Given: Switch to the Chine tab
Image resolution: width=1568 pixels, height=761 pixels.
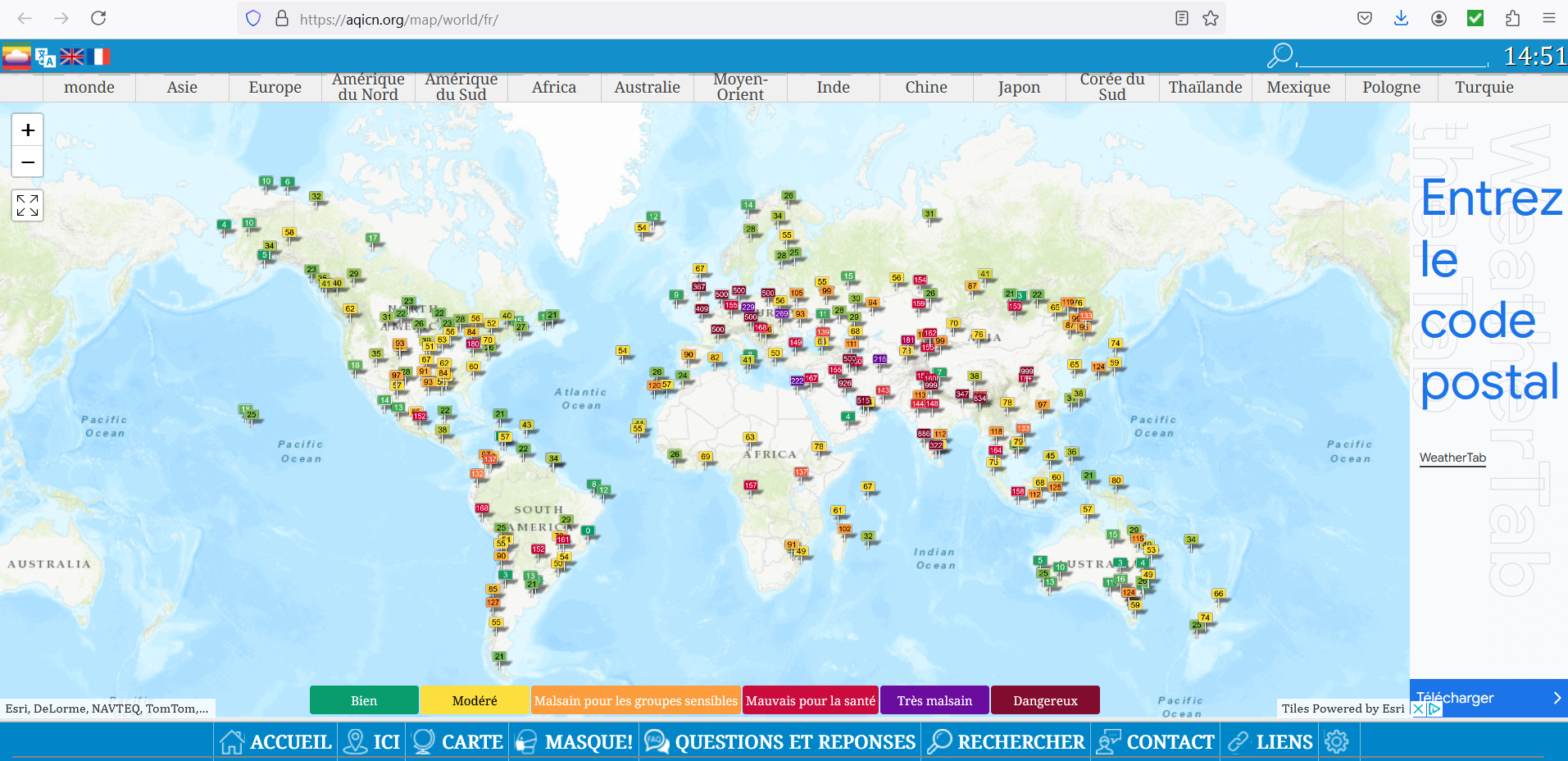Looking at the screenshot, I should point(925,87).
